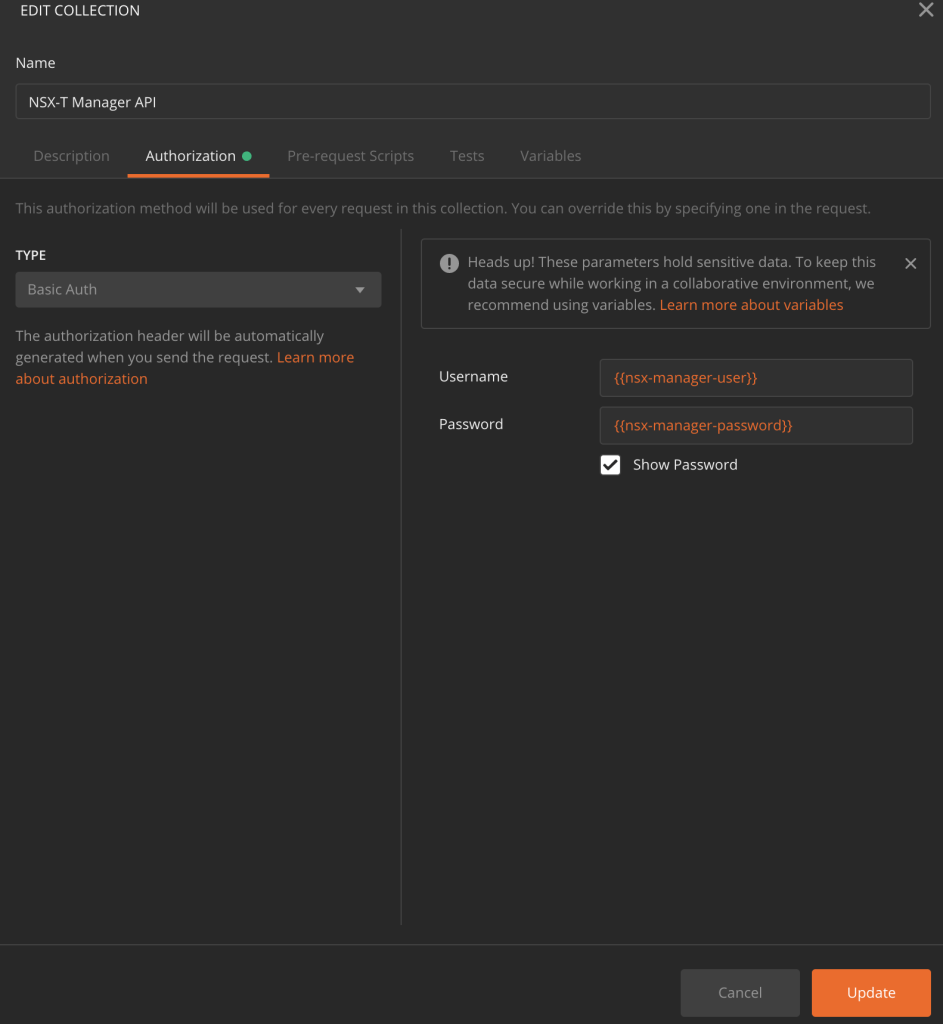Uncheck the Show Password checkbox
Viewport: 943px width, 1024px height.
point(610,465)
